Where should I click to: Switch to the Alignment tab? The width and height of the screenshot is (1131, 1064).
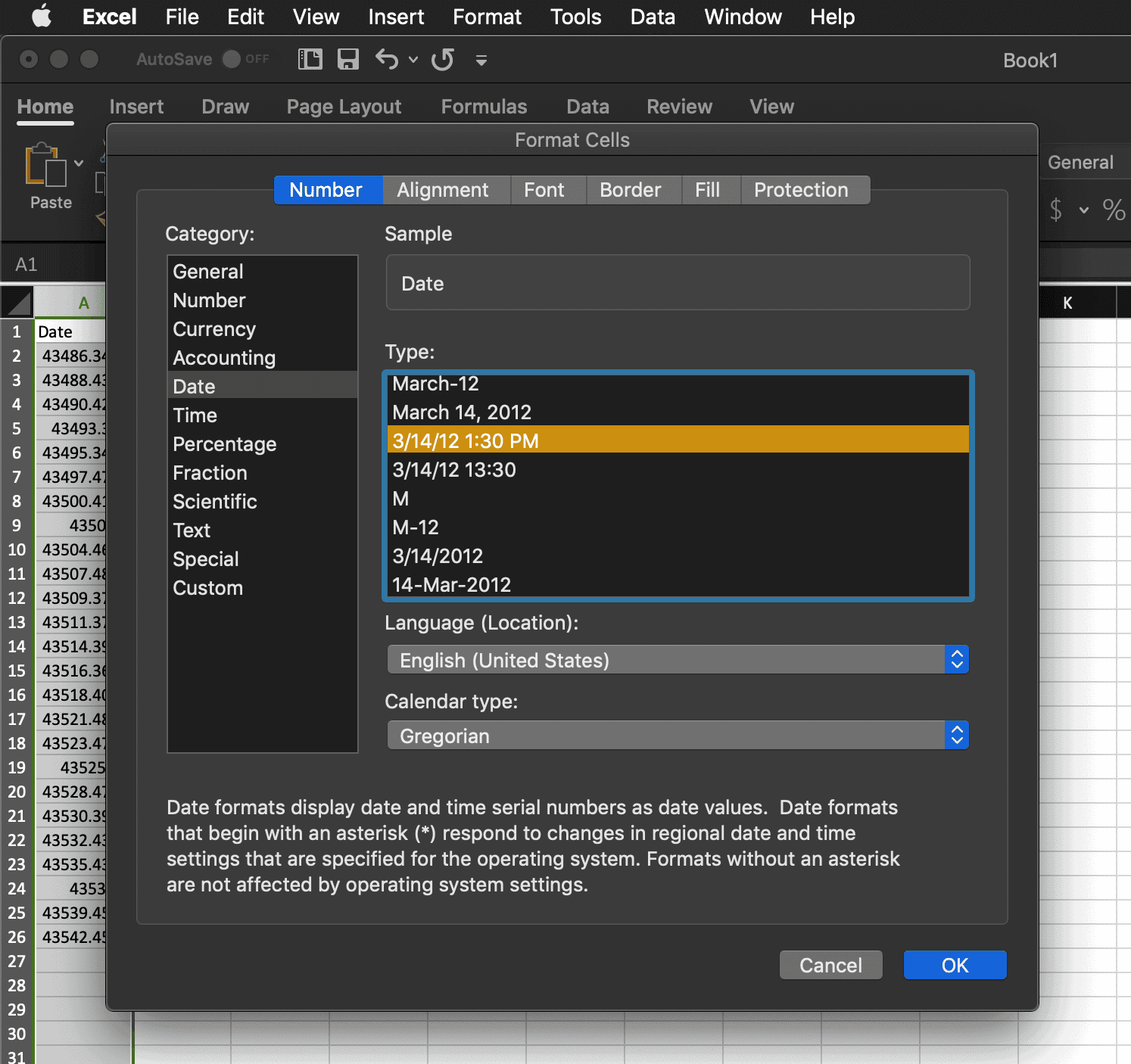[443, 190]
